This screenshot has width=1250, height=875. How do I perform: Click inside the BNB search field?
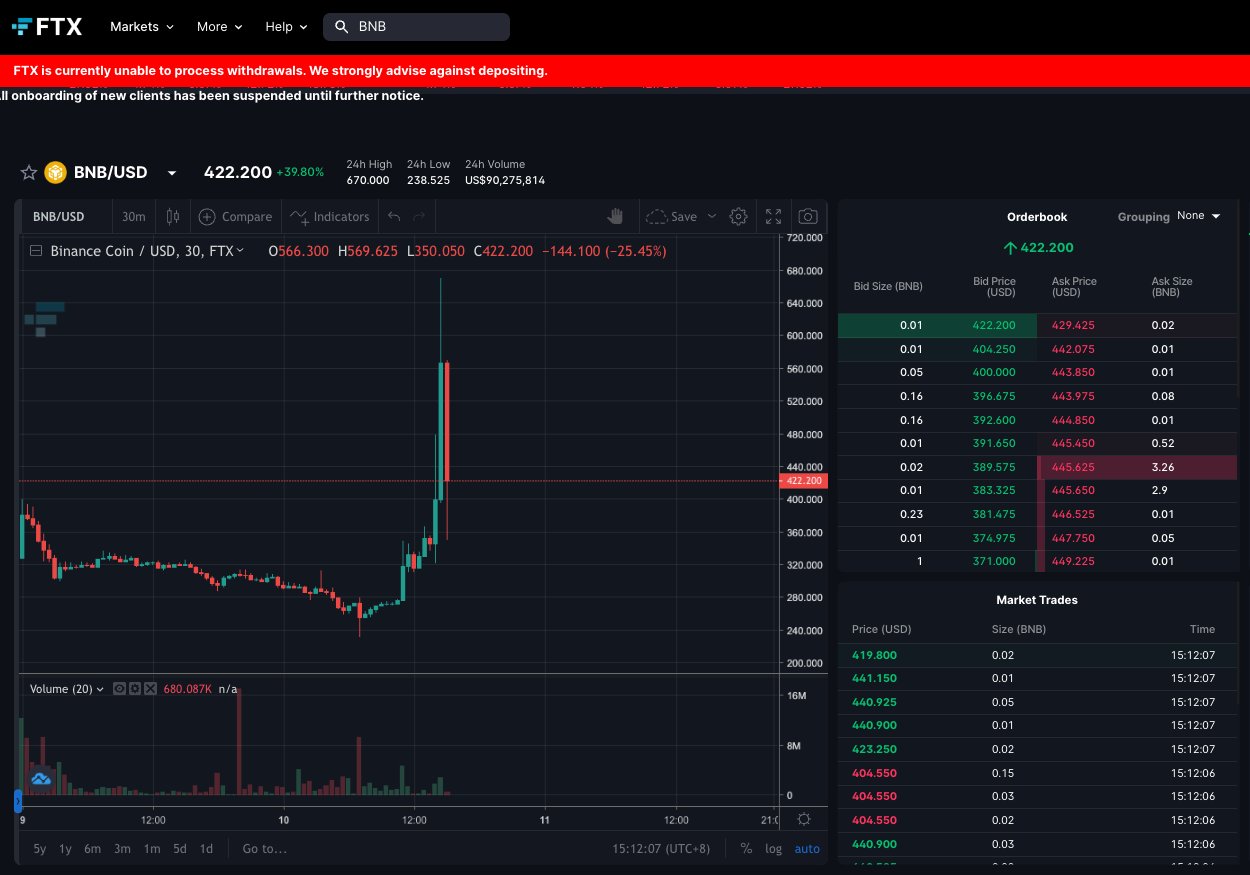(x=420, y=27)
